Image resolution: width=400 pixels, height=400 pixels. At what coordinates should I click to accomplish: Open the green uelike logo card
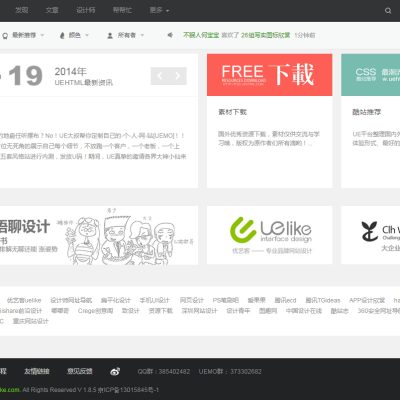269,235
